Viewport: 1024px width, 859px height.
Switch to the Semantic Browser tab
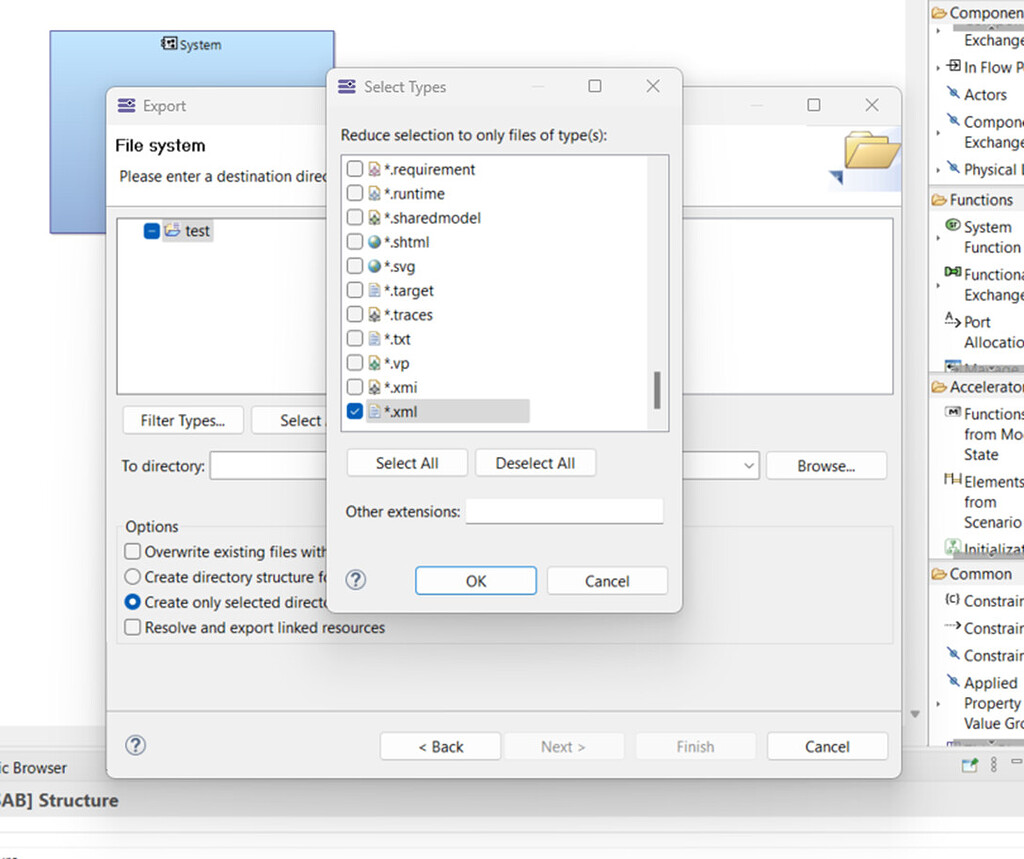35,768
